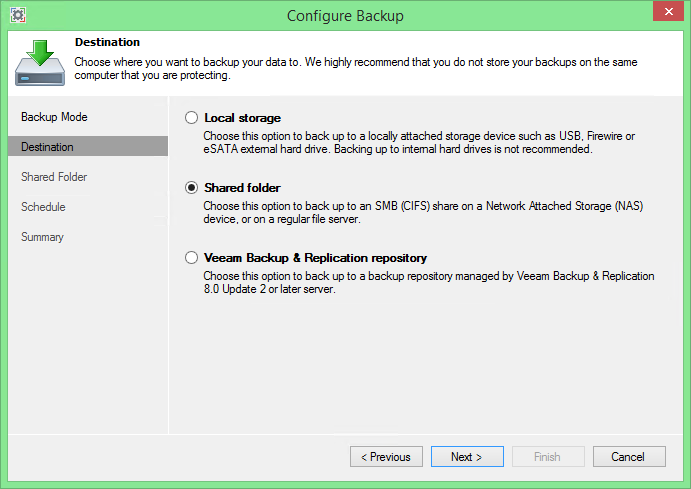Click the Shared folder label text

[242, 188]
